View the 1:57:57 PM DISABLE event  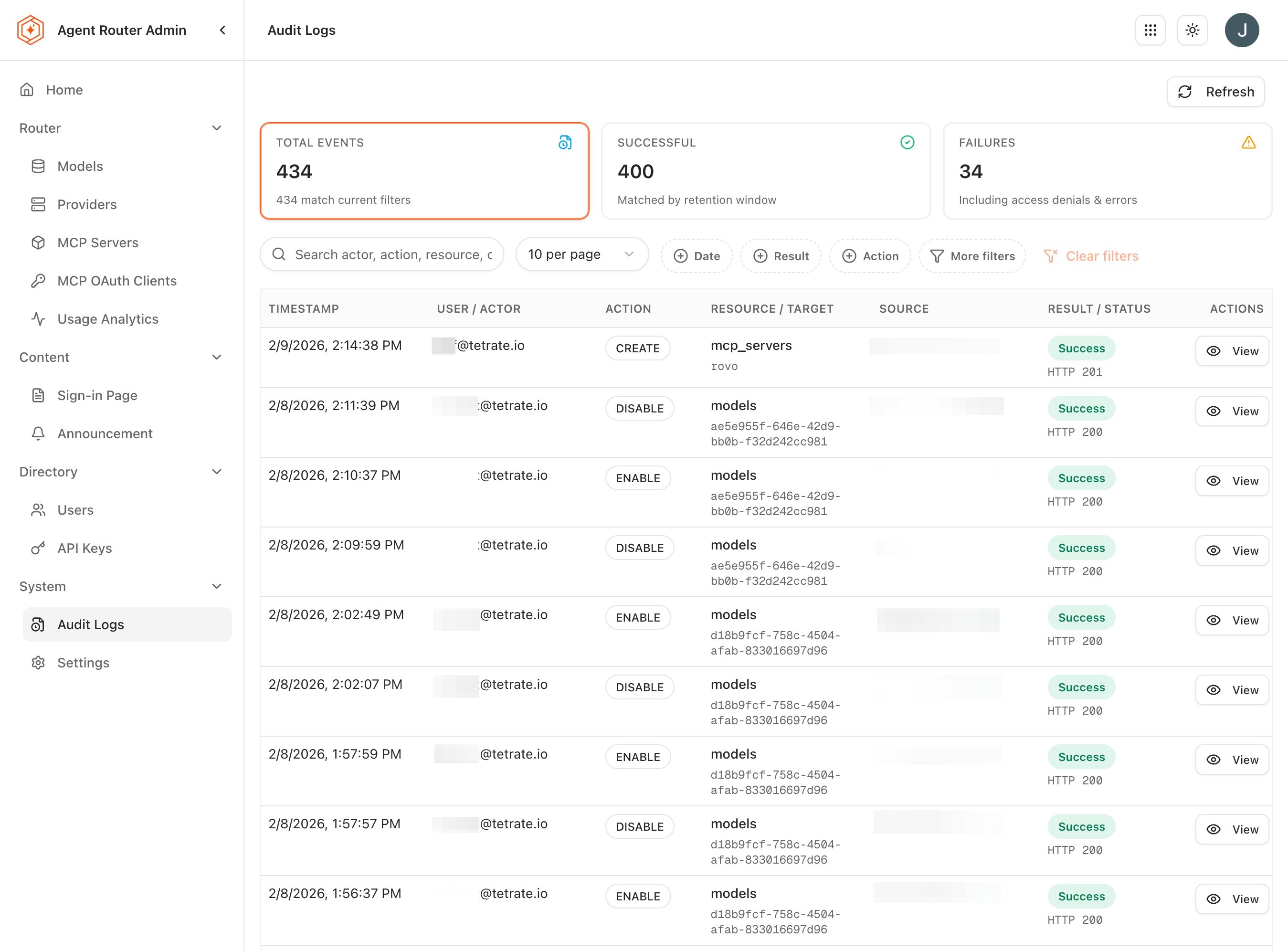click(1232, 829)
